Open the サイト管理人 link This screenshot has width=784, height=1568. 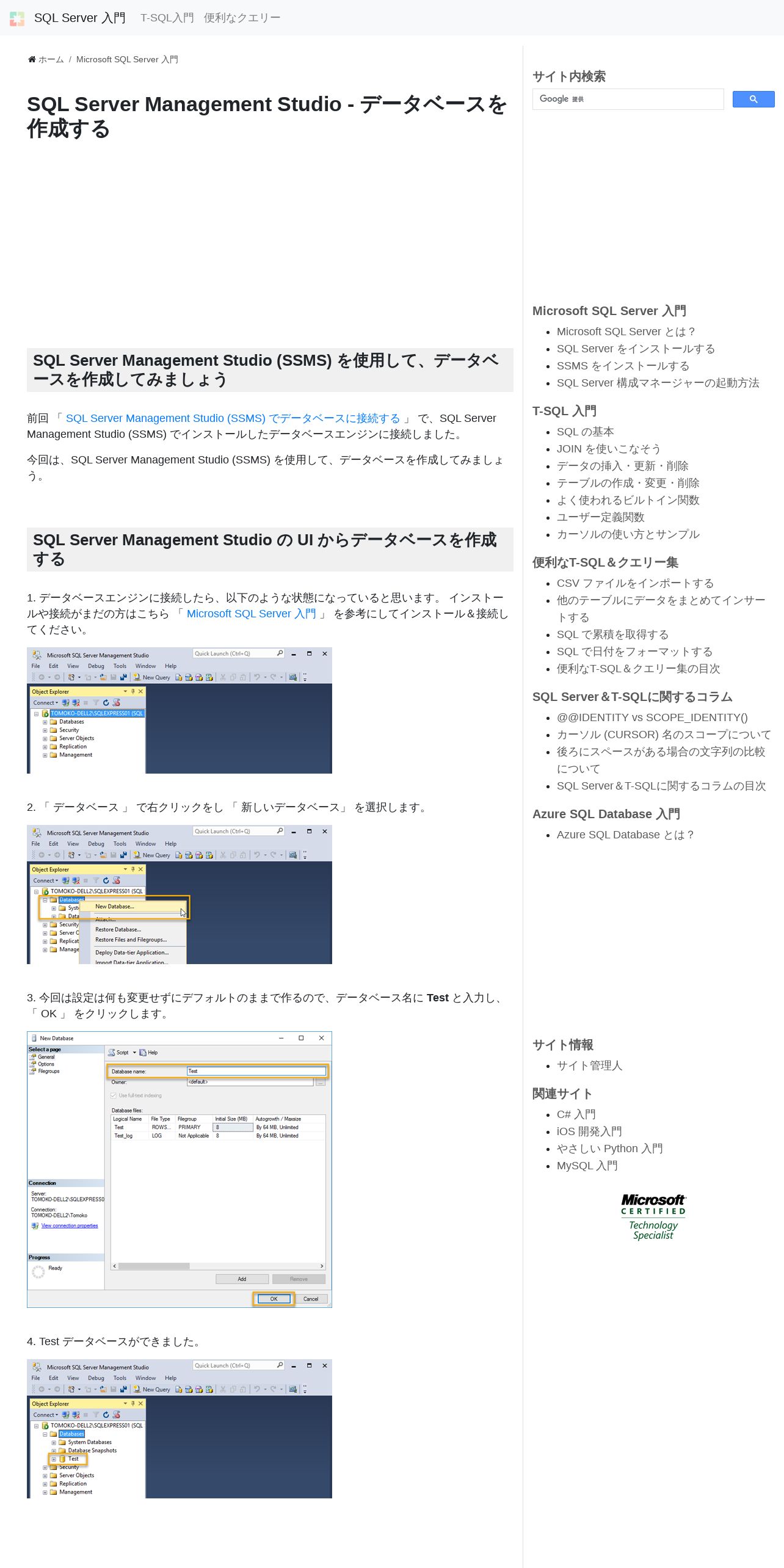[x=590, y=1065]
